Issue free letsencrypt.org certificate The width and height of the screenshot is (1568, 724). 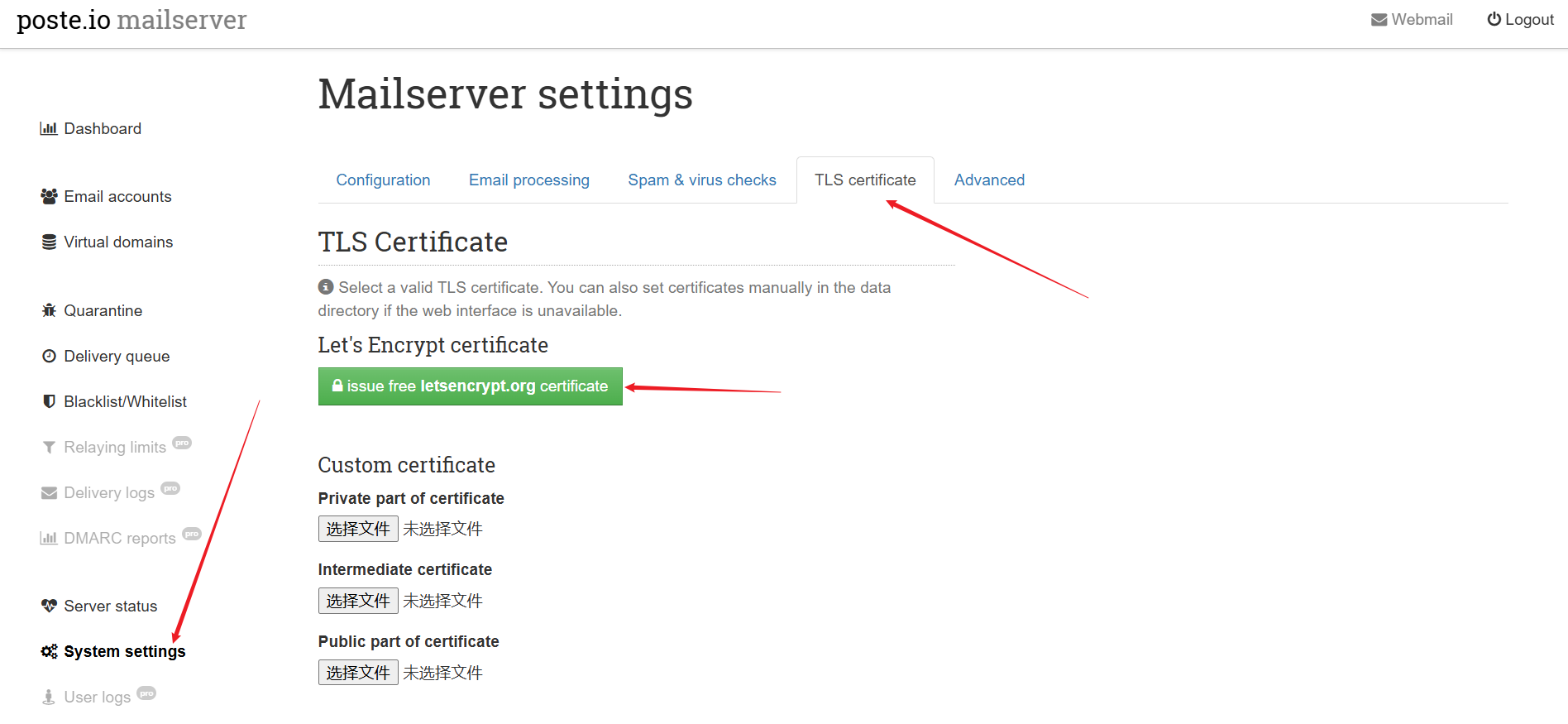(x=470, y=386)
